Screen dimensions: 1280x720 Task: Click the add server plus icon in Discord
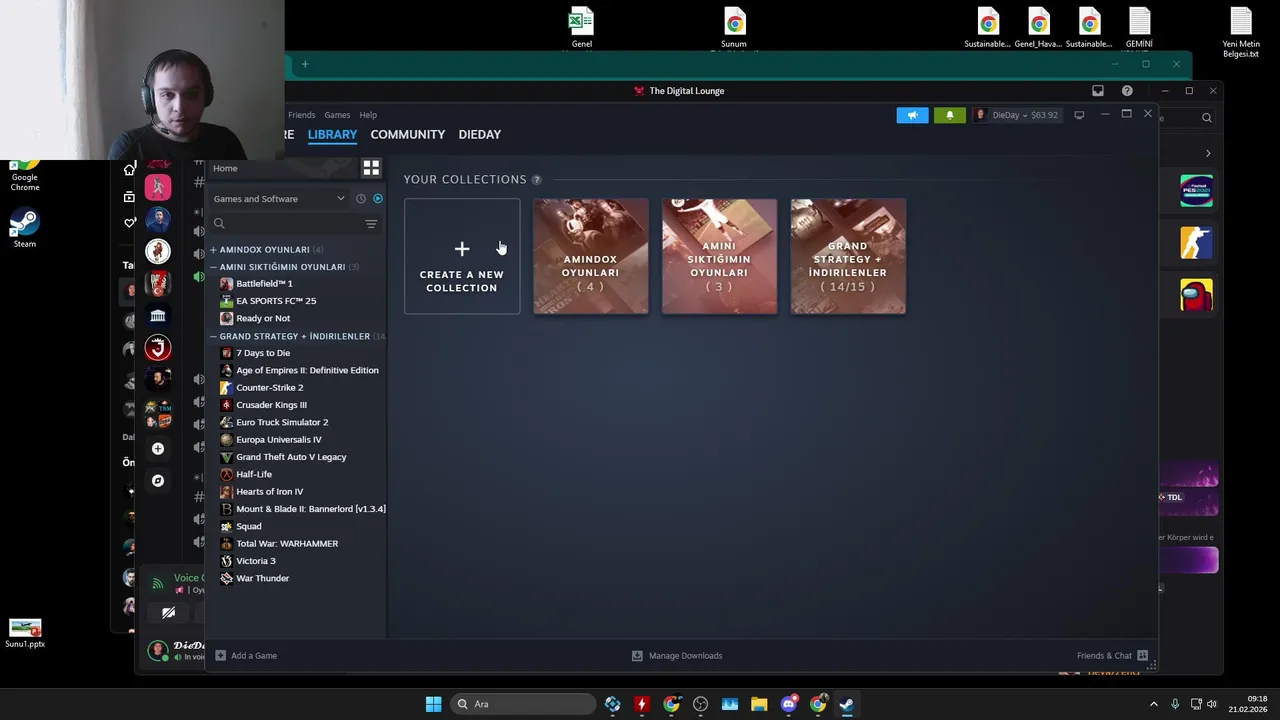coord(158,449)
